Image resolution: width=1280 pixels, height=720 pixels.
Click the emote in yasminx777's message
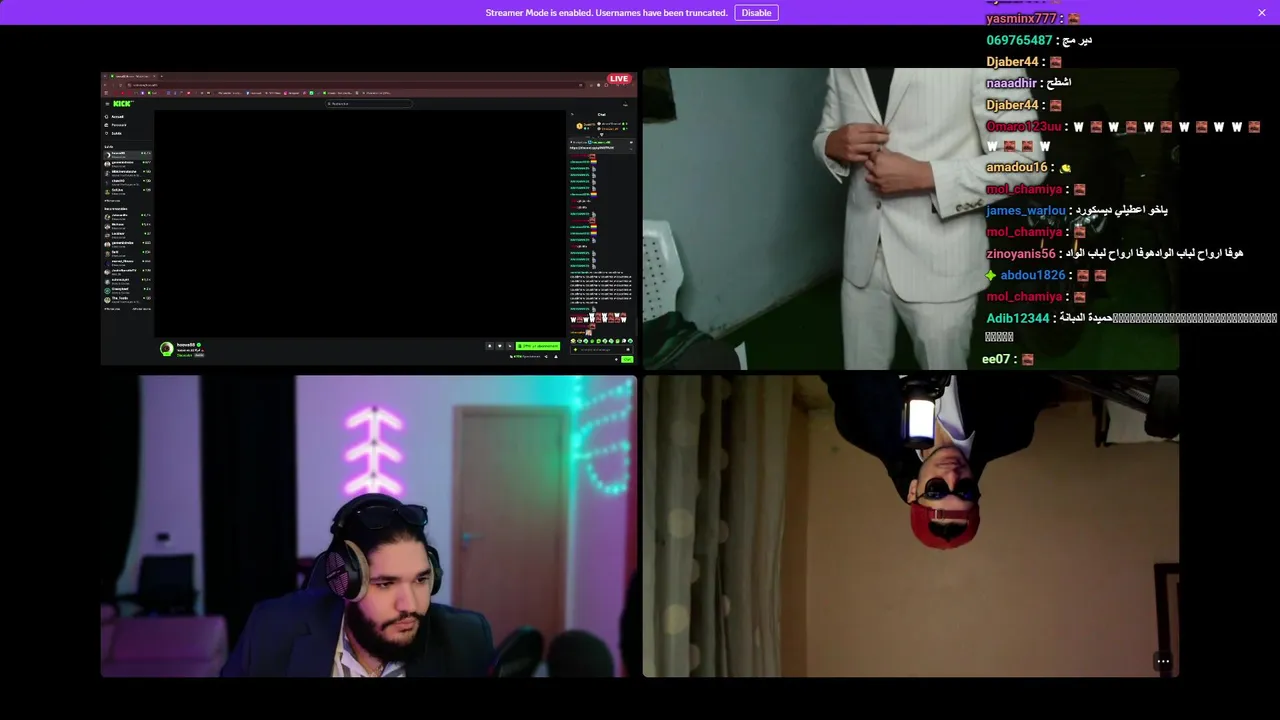1074,19
